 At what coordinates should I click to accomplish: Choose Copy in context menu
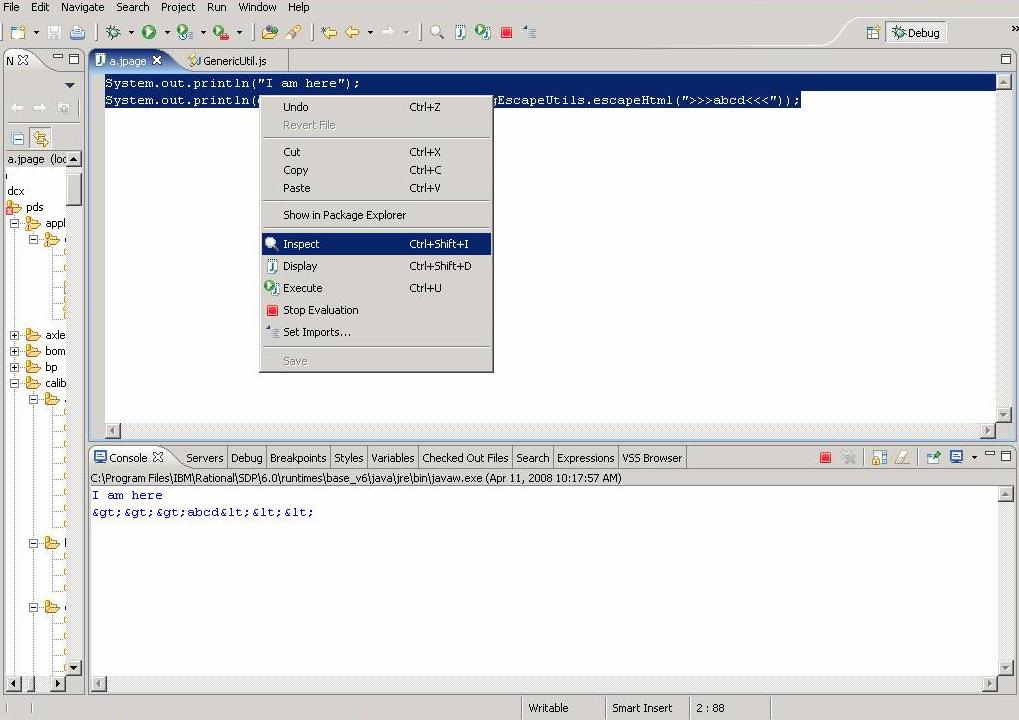[376, 170]
